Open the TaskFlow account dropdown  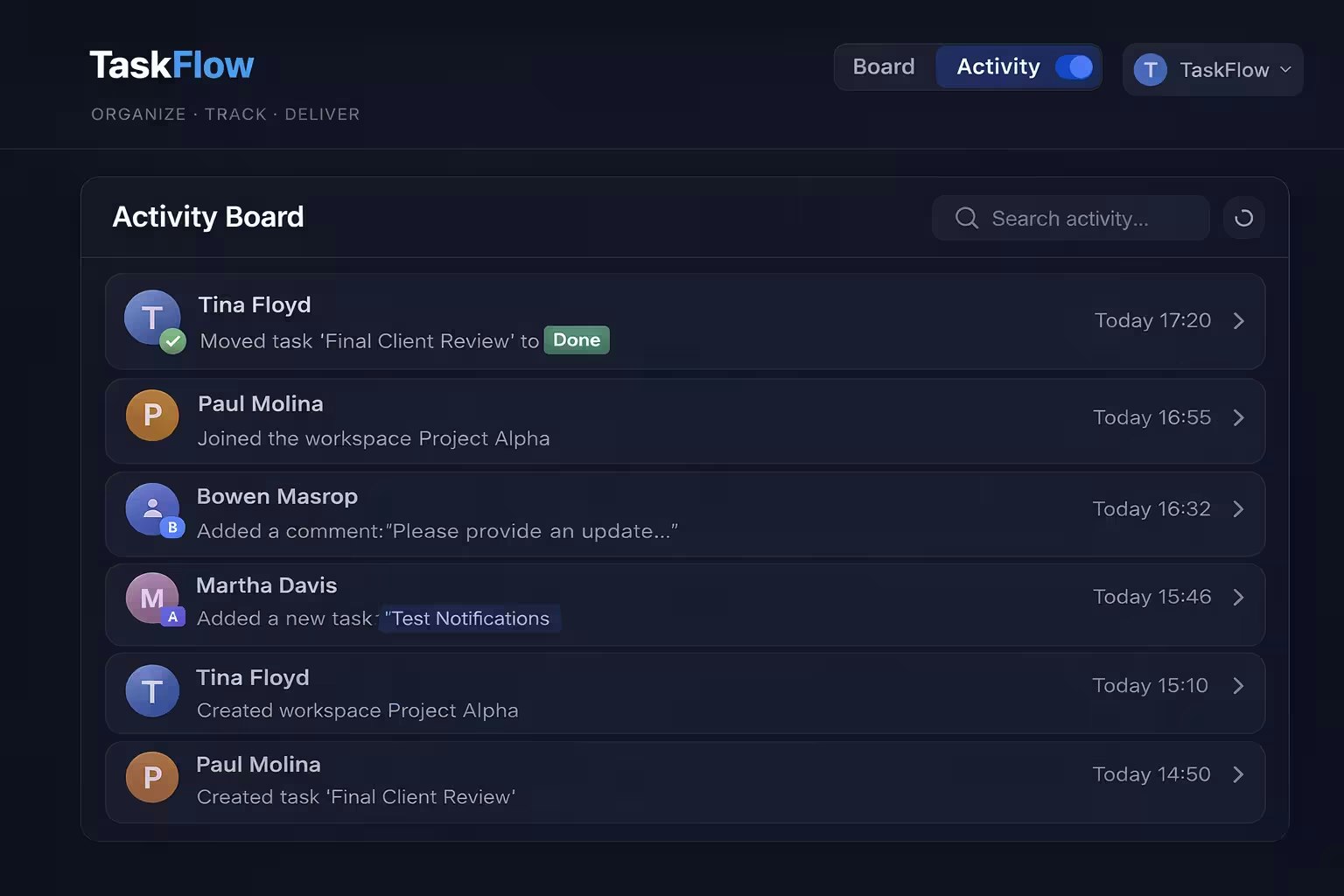pos(1284,69)
